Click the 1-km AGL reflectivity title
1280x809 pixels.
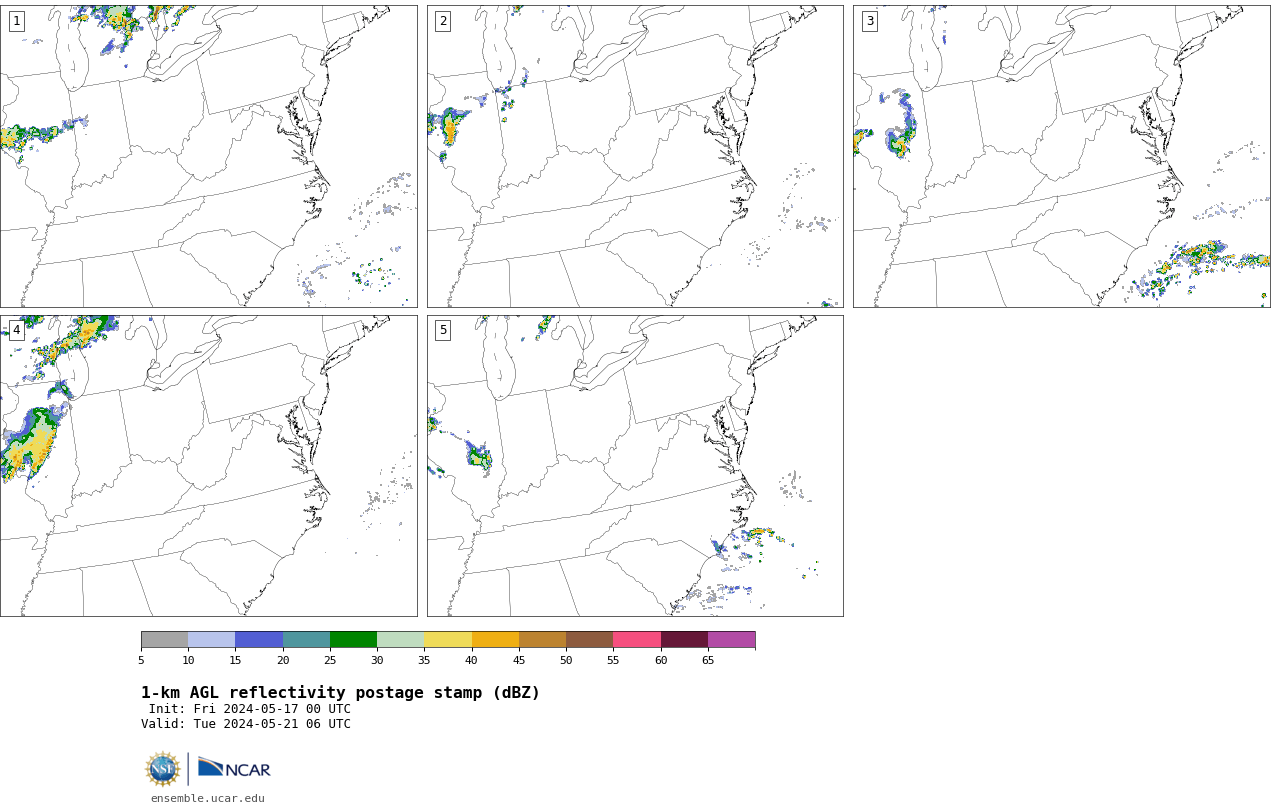click(x=340, y=693)
